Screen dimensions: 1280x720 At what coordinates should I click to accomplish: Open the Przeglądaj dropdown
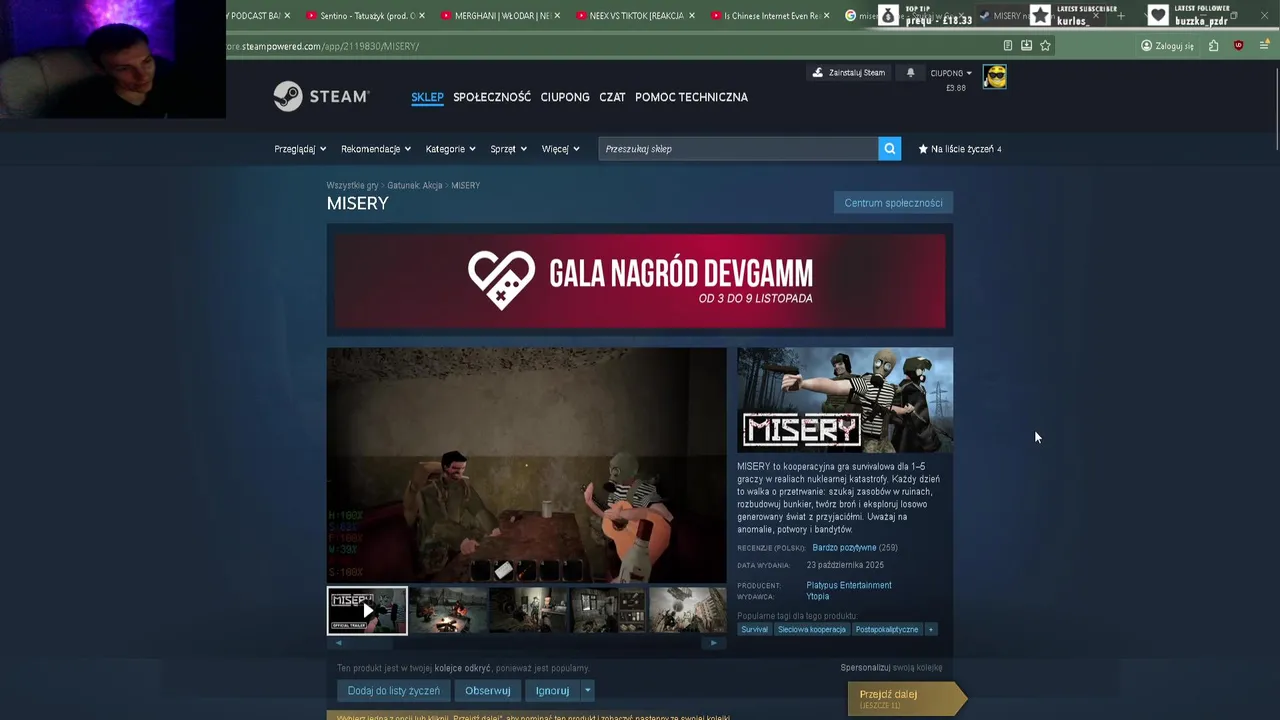tap(300, 149)
